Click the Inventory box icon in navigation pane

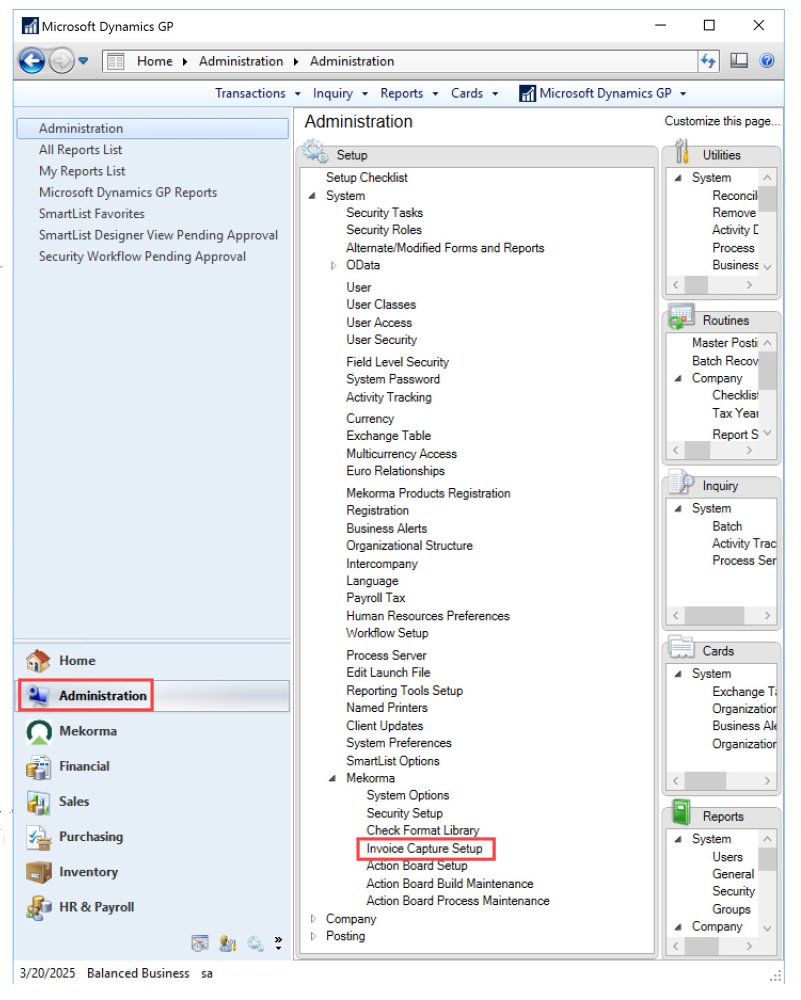pyautogui.click(x=39, y=872)
